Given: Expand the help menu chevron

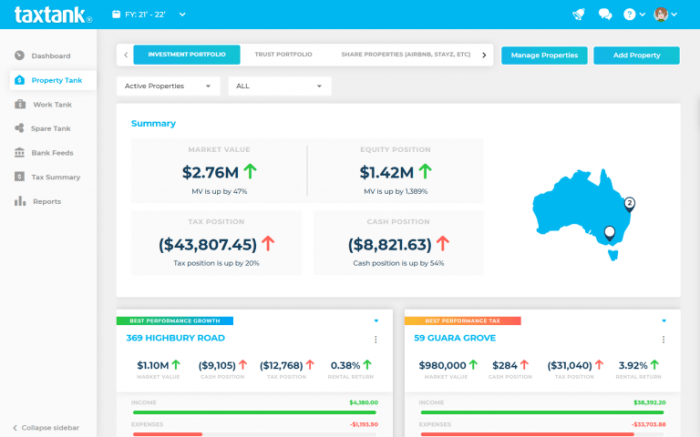Looking at the screenshot, I should coord(642,14).
